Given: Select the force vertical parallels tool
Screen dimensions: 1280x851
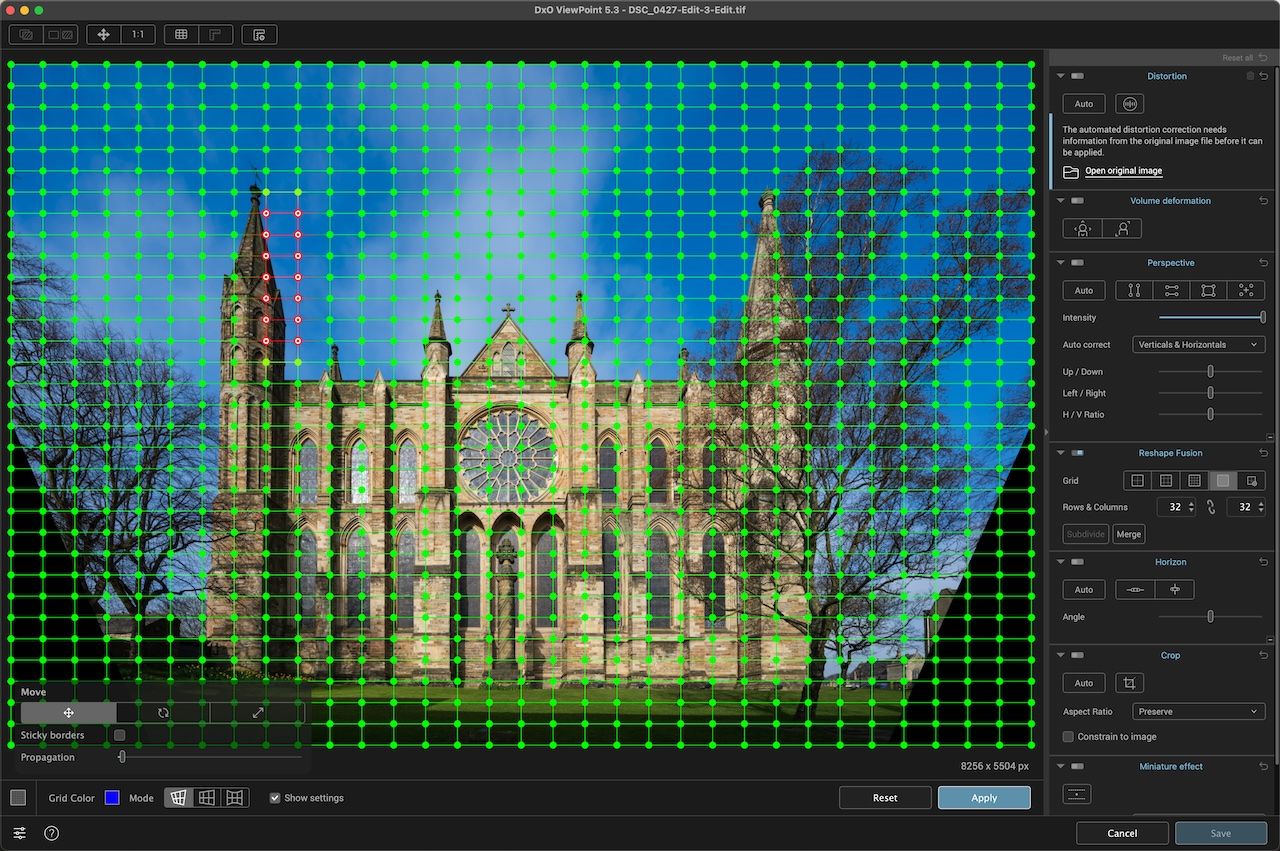Looking at the screenshot, I should pyautogui.click(x=1134, y=290).
